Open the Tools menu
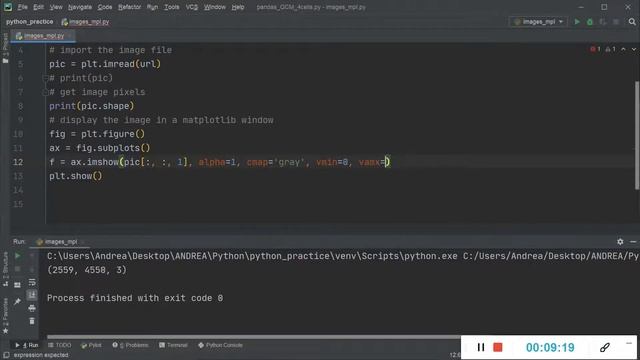The width and height of the screenshot is (640, 360). coord(171,7)
